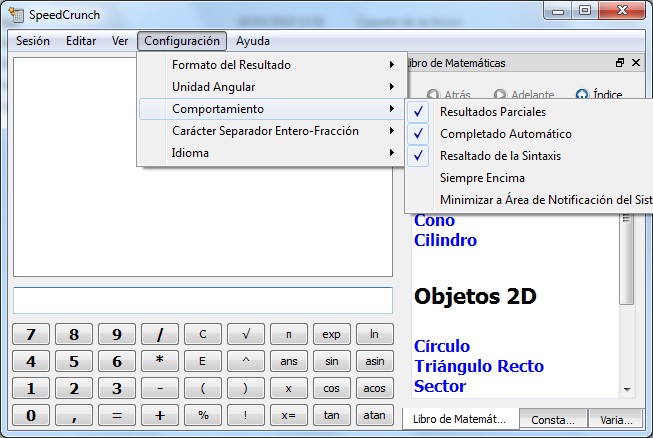
Task: Switch to the Varia... tab
Action: (x=616, y=420)
